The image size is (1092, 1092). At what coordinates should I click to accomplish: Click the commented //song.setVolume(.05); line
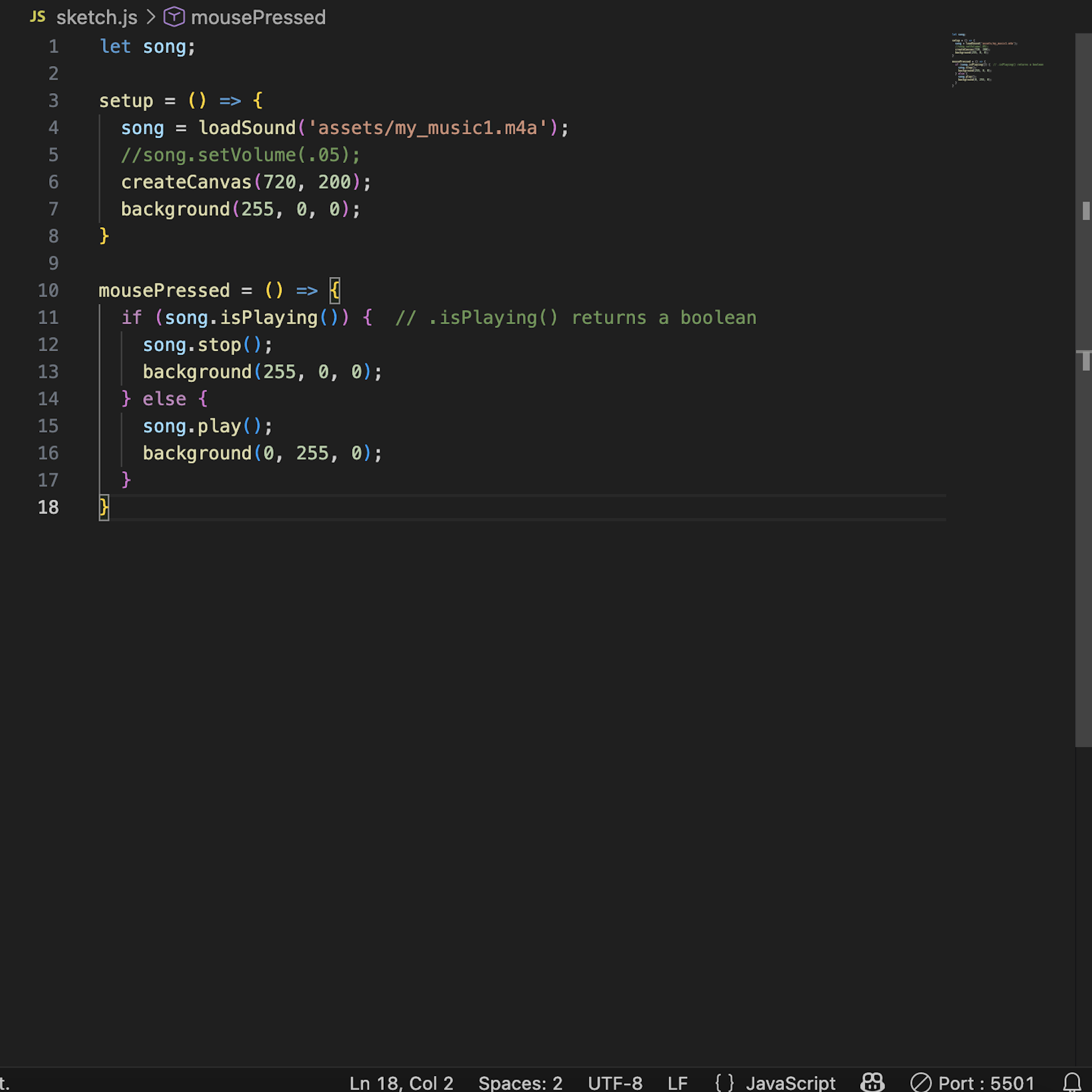[x=240, y=155]
